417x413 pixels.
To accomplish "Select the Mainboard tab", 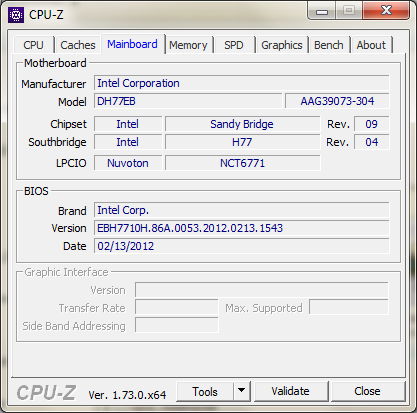I will pyautogui.click(x=132, y=44).
